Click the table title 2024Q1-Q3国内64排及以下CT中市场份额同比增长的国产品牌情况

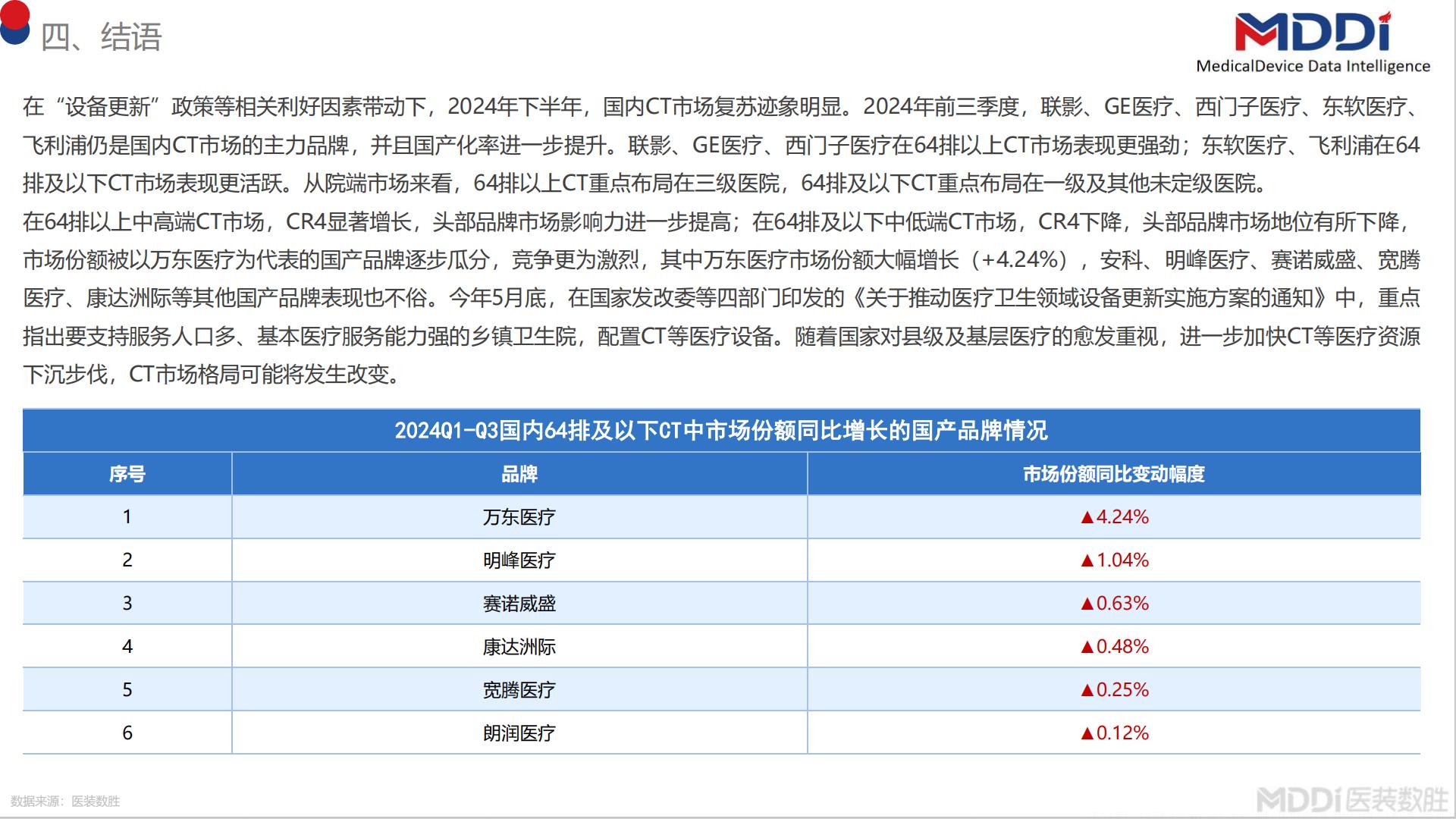721,431
